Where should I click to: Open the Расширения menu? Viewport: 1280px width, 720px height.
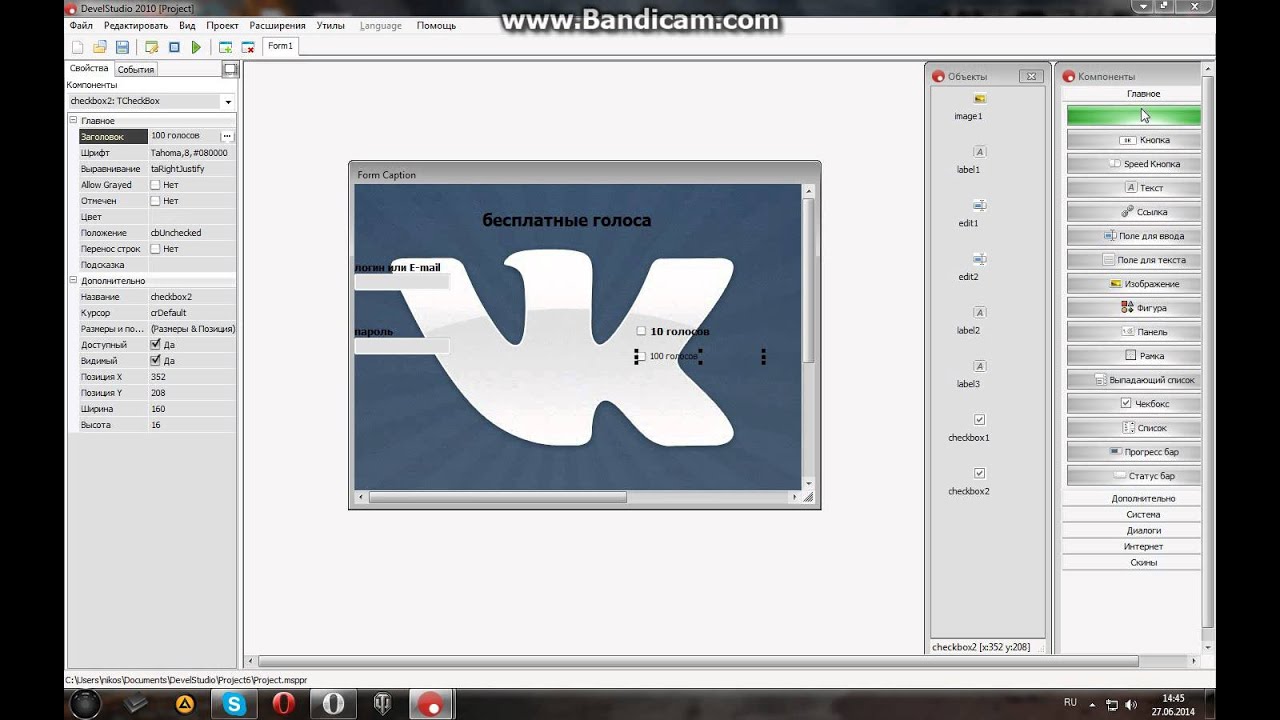(277, 25)
